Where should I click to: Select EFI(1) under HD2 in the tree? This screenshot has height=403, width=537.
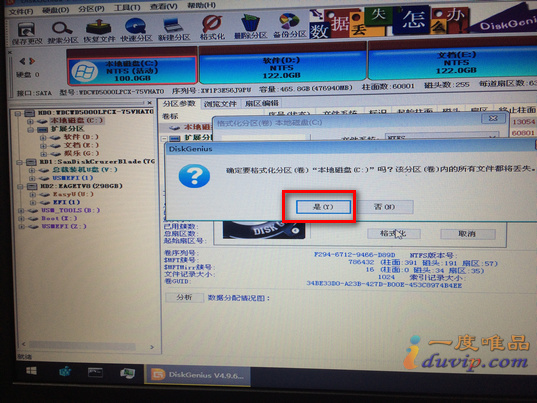tap(67, 202)
